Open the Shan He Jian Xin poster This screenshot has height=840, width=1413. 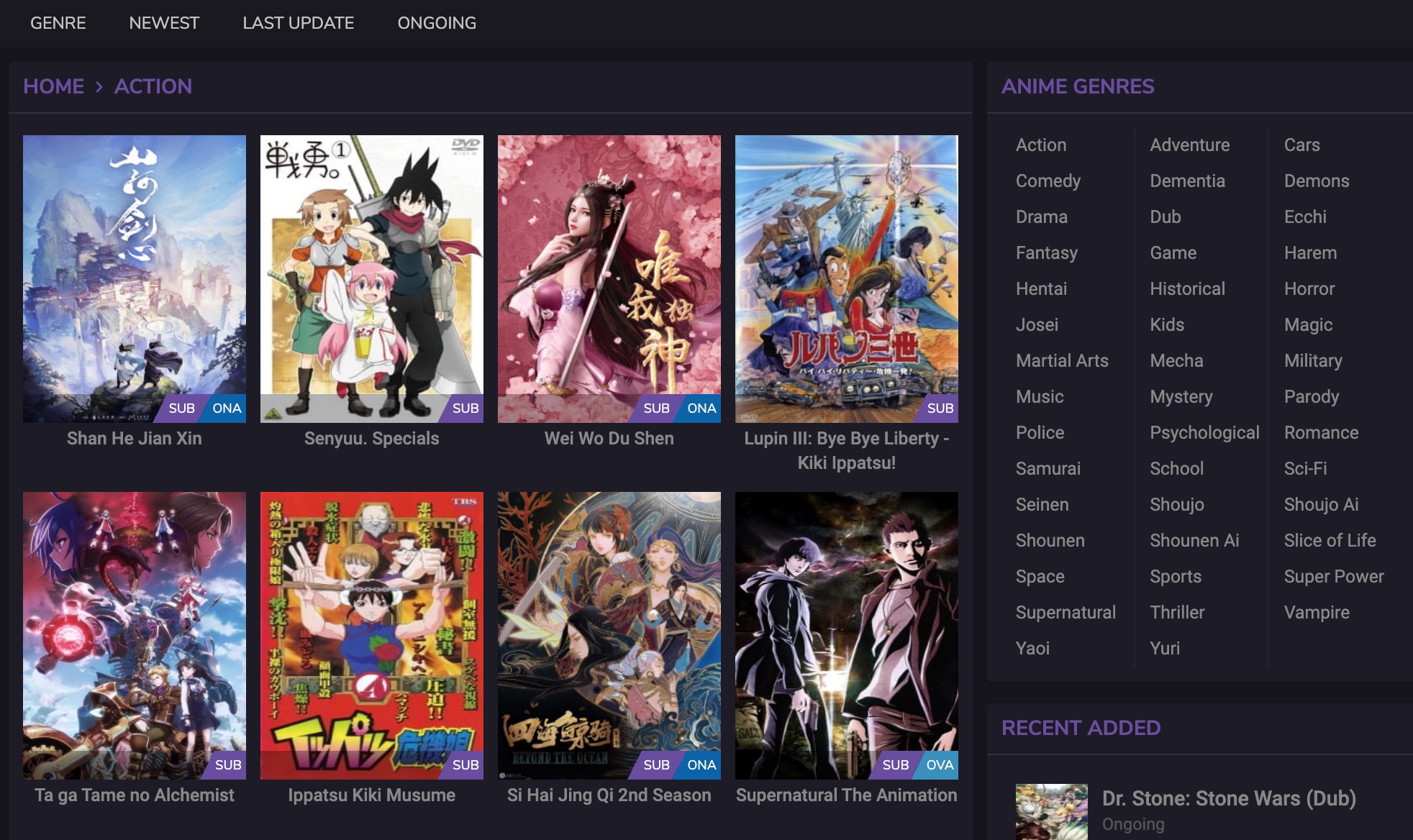click(135, 278)
